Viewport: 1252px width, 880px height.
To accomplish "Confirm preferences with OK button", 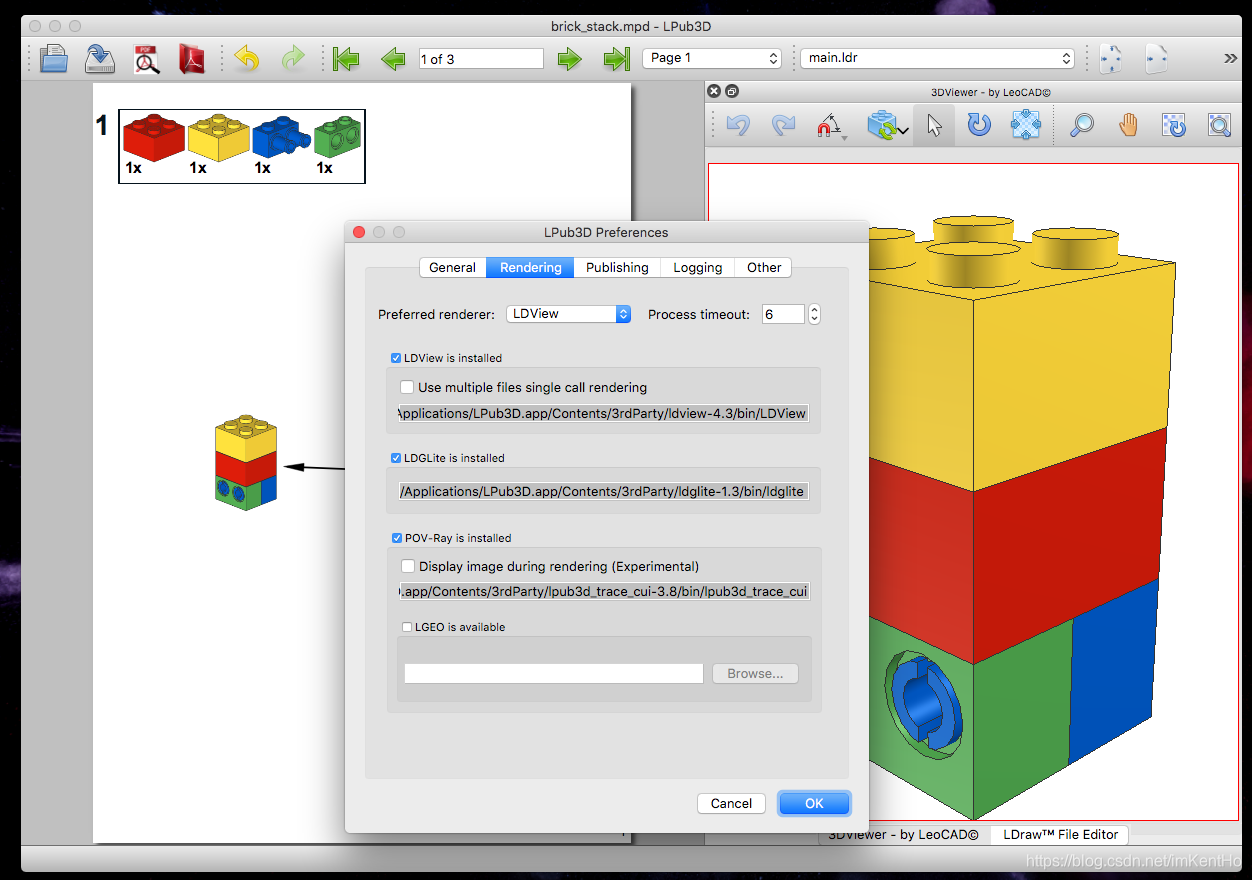I will point(814,803).
